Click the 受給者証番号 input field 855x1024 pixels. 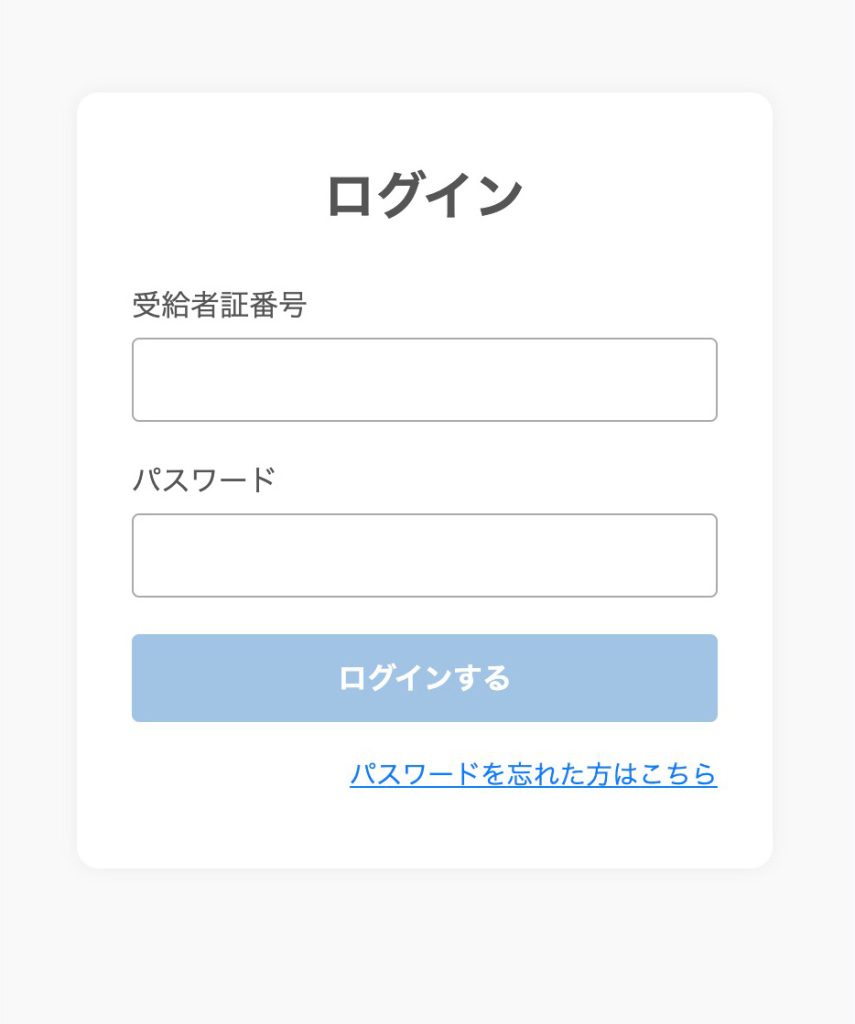[x=424, y=380]
